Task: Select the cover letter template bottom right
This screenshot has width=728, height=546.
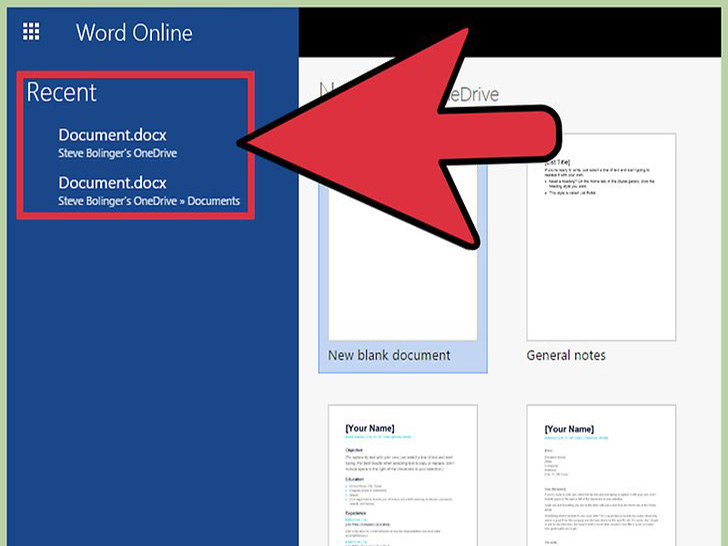Action: 601,475
